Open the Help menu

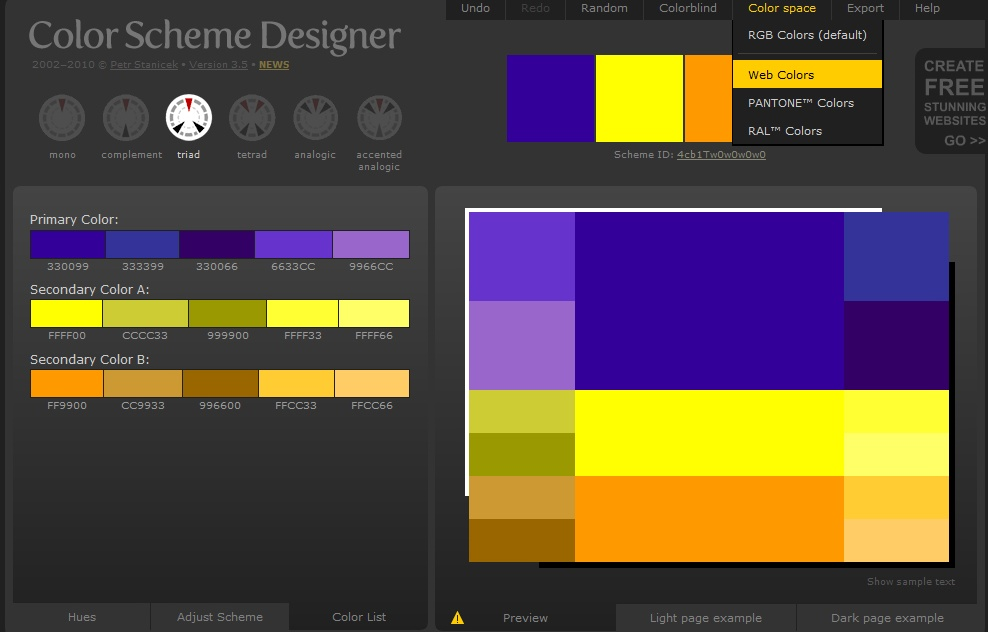tap(927, 9)
